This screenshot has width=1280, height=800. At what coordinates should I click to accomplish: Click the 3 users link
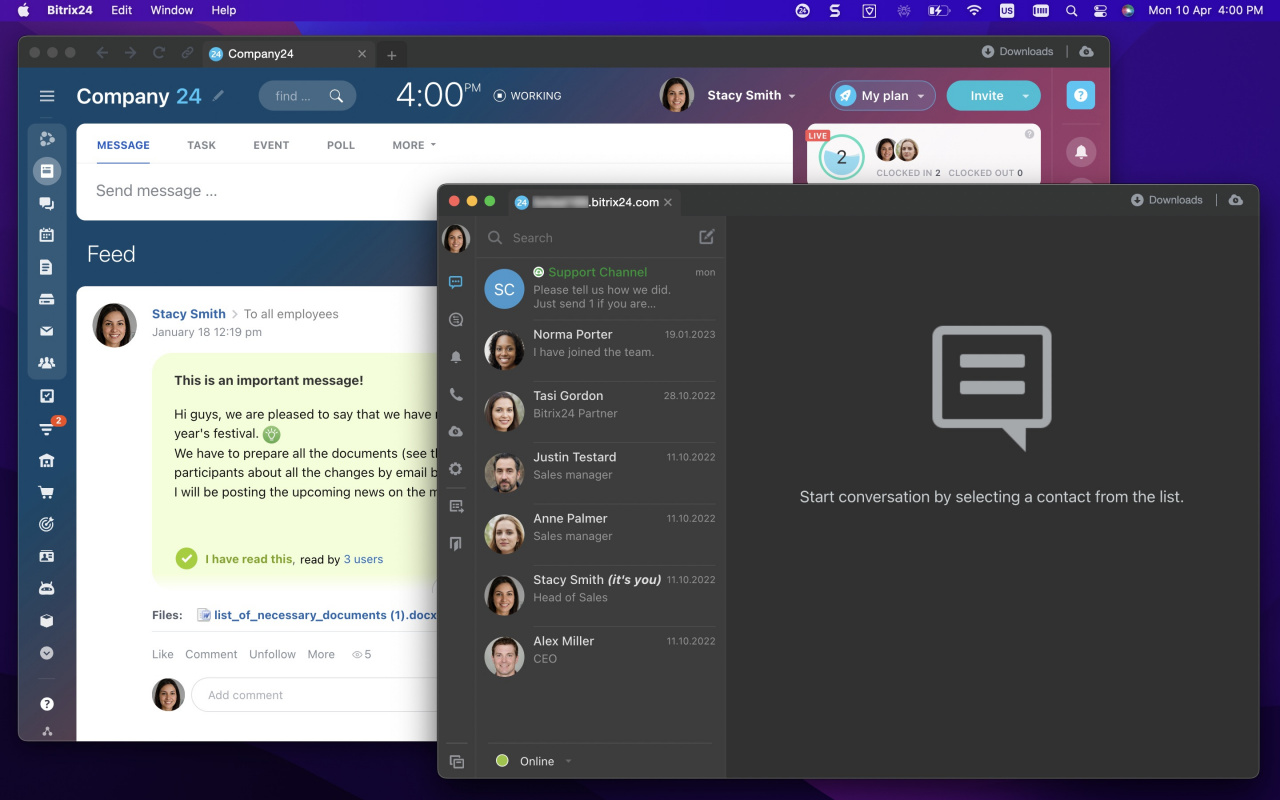pyautogui.click(x=363, y=559)
